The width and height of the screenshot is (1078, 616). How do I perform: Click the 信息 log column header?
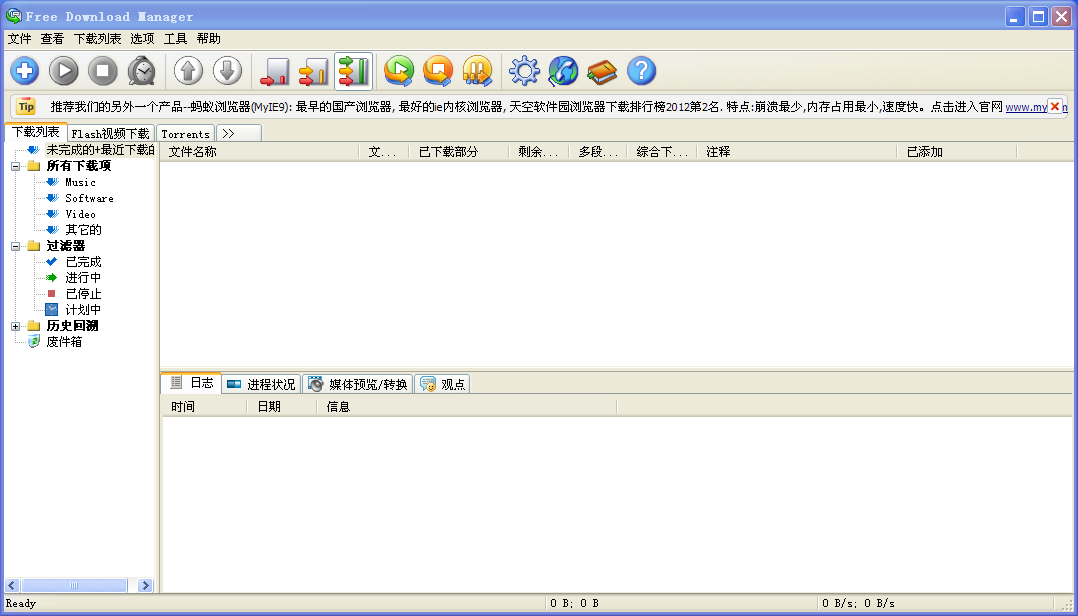(x=467, y=407)
